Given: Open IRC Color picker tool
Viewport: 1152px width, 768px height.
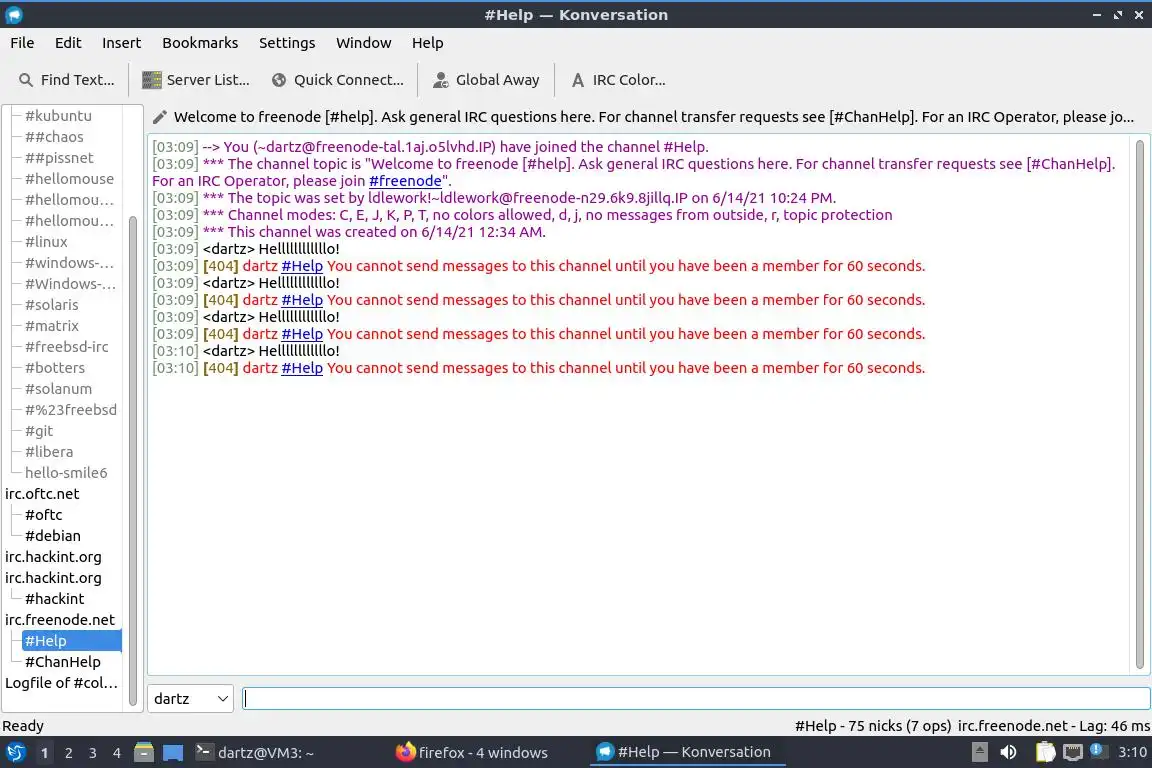Looking at the screenshot, I should (x=618, y=80).
